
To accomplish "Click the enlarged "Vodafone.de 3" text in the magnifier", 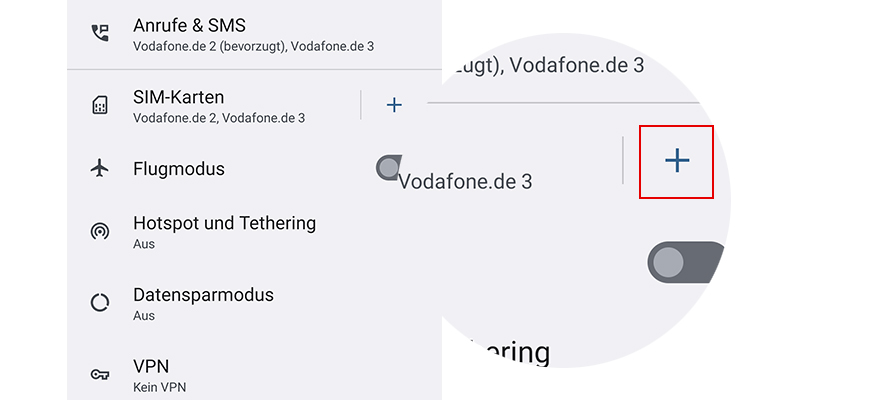I will tap(465, 182).
